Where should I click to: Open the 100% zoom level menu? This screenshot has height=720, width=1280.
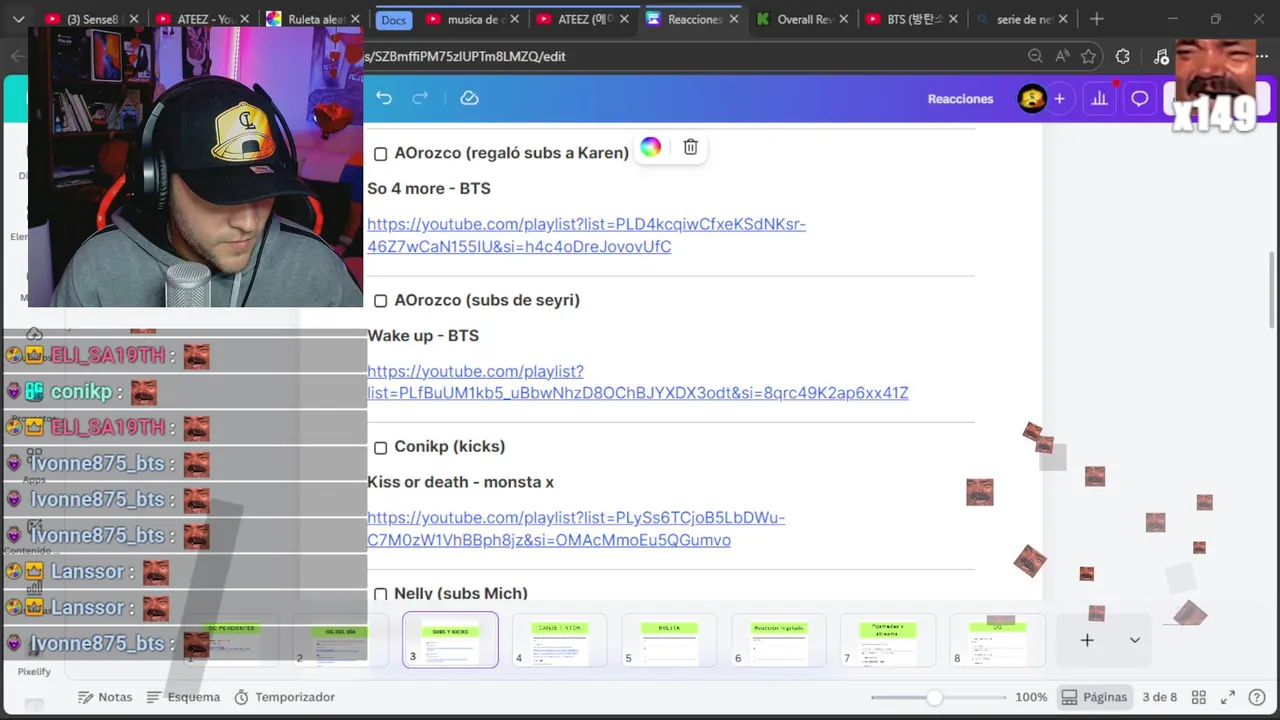[x=1031, y=697]
